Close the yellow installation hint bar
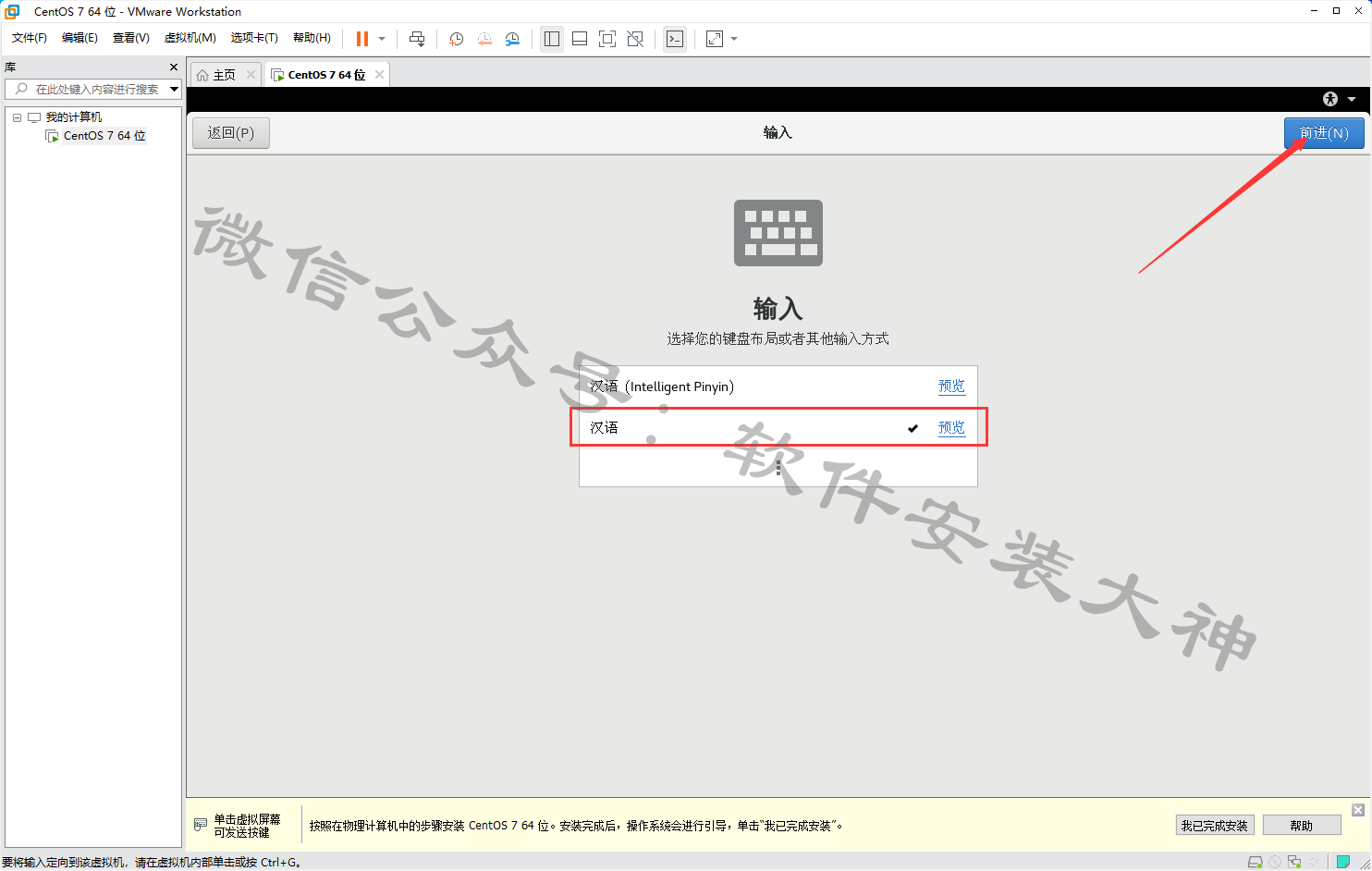The width and height of the screenshot is (1372, 871). [1358, 810]
